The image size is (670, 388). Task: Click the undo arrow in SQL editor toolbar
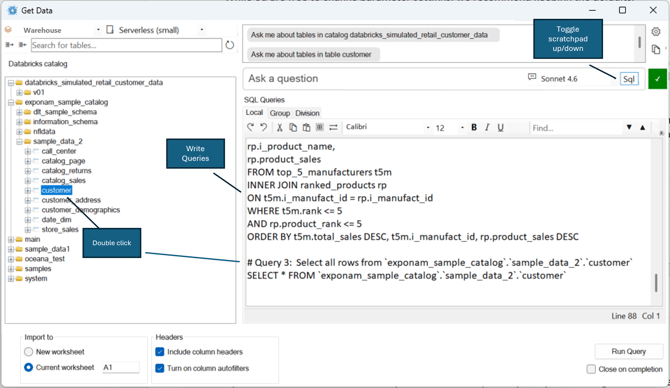coord(264,127)
